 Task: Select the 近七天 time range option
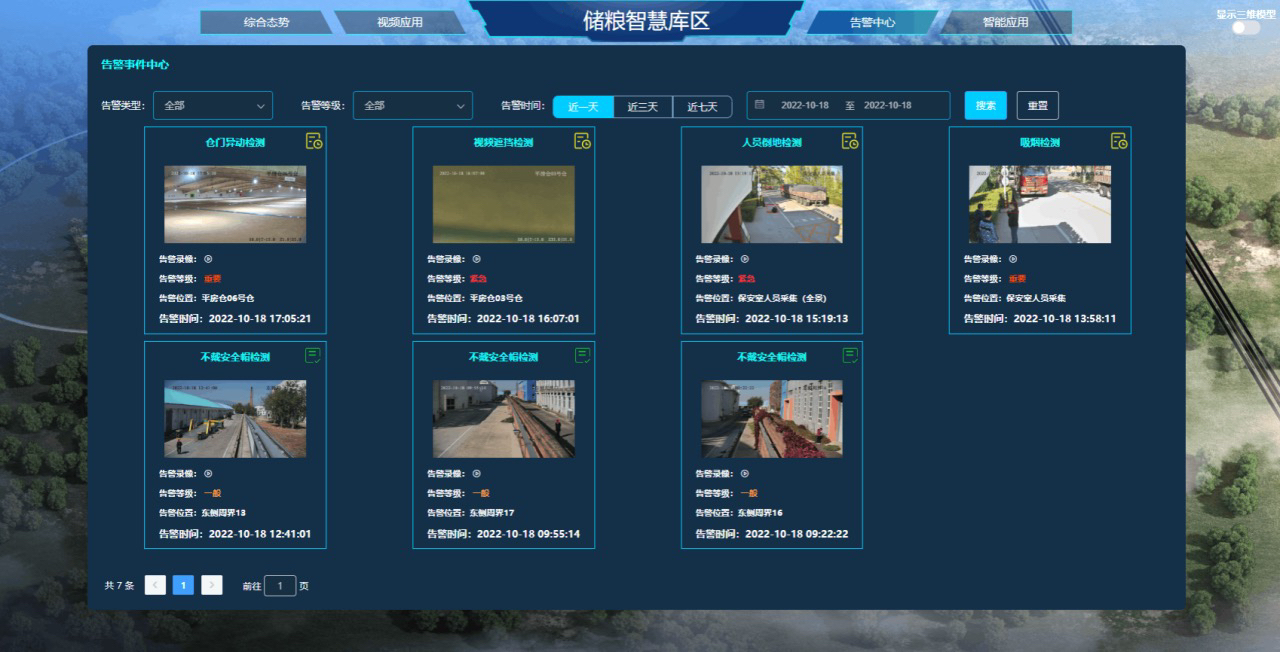click(x=702, y=106)
